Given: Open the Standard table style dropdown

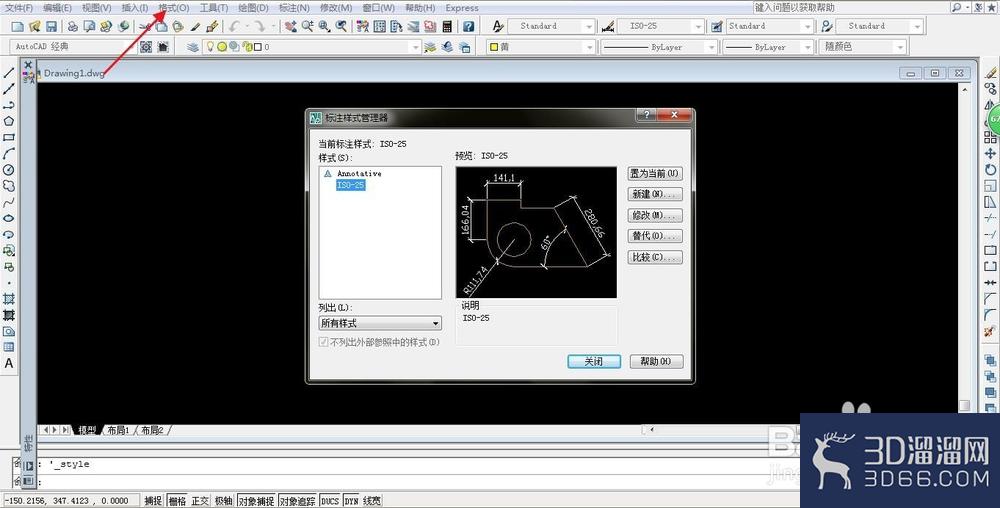Looking at the screenshot, I should (x=770, y=27).
